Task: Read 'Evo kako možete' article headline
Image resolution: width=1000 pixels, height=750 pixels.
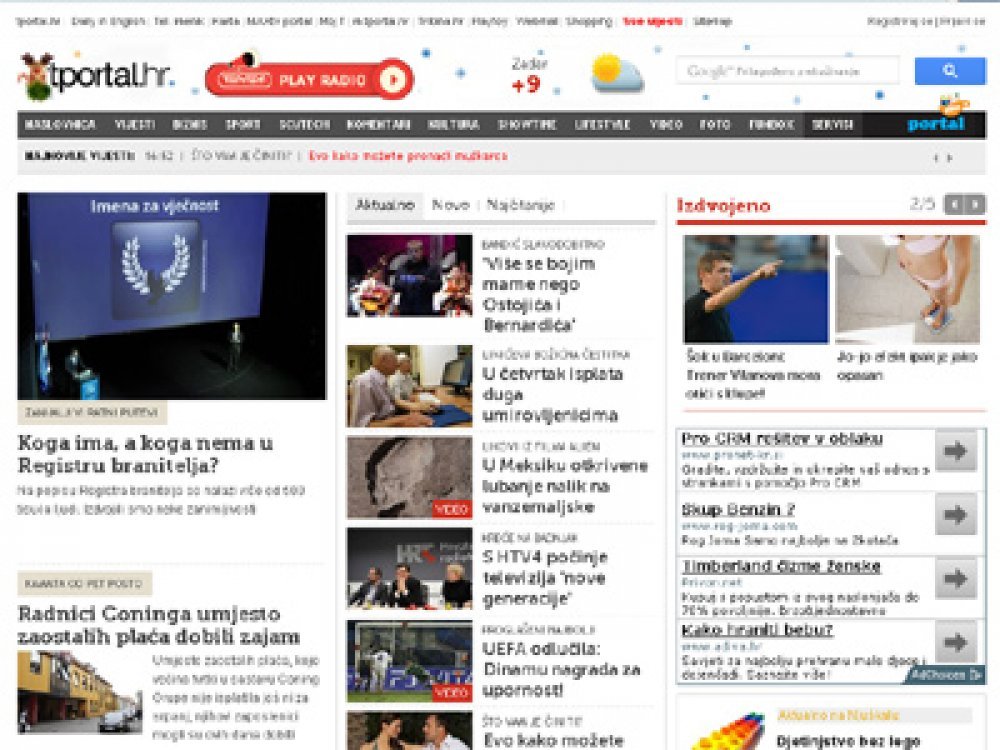Action: [x=553, y=740]
